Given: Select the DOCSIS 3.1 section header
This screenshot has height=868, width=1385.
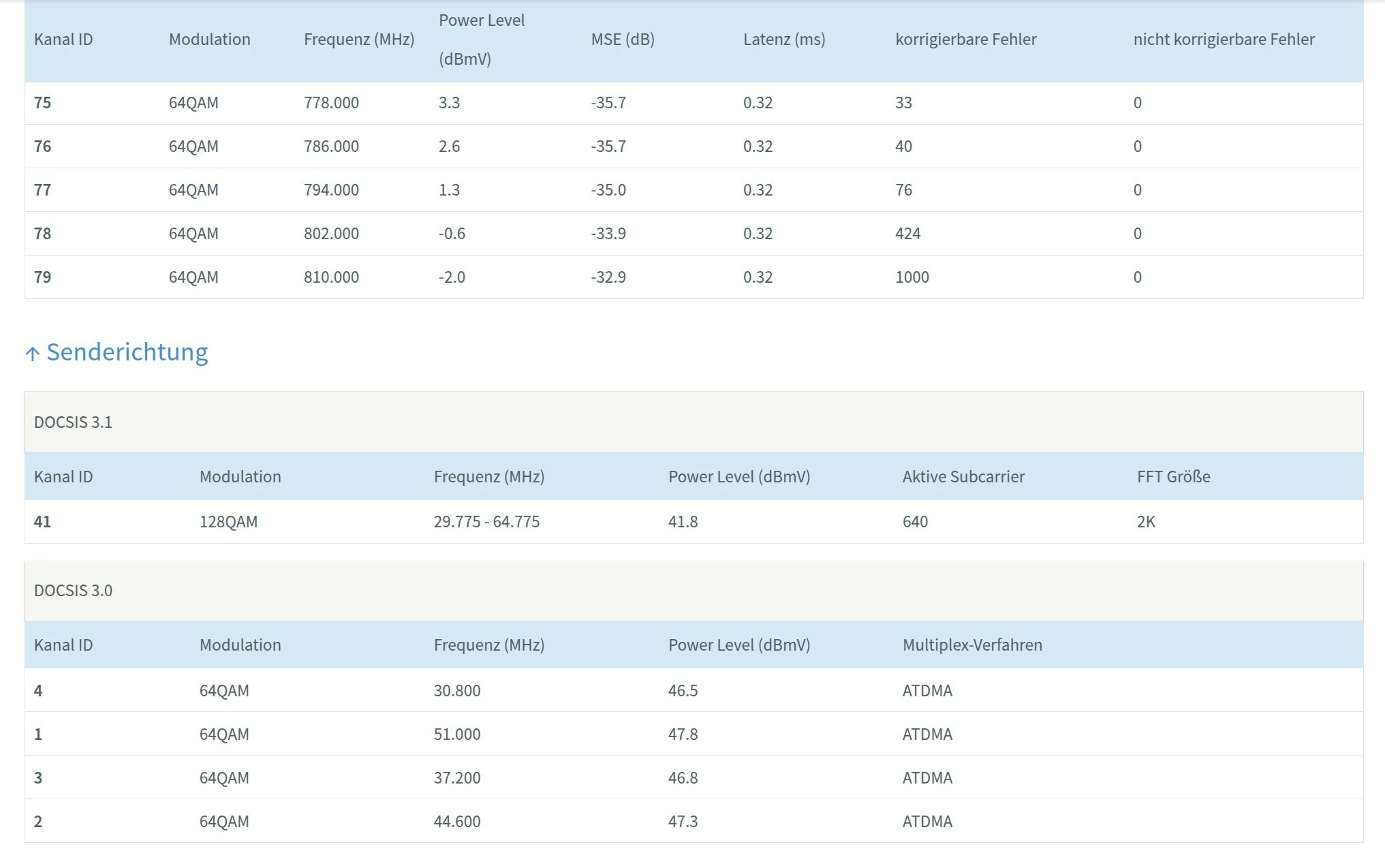Looking at the screenshot, I should tap(73, 422).
